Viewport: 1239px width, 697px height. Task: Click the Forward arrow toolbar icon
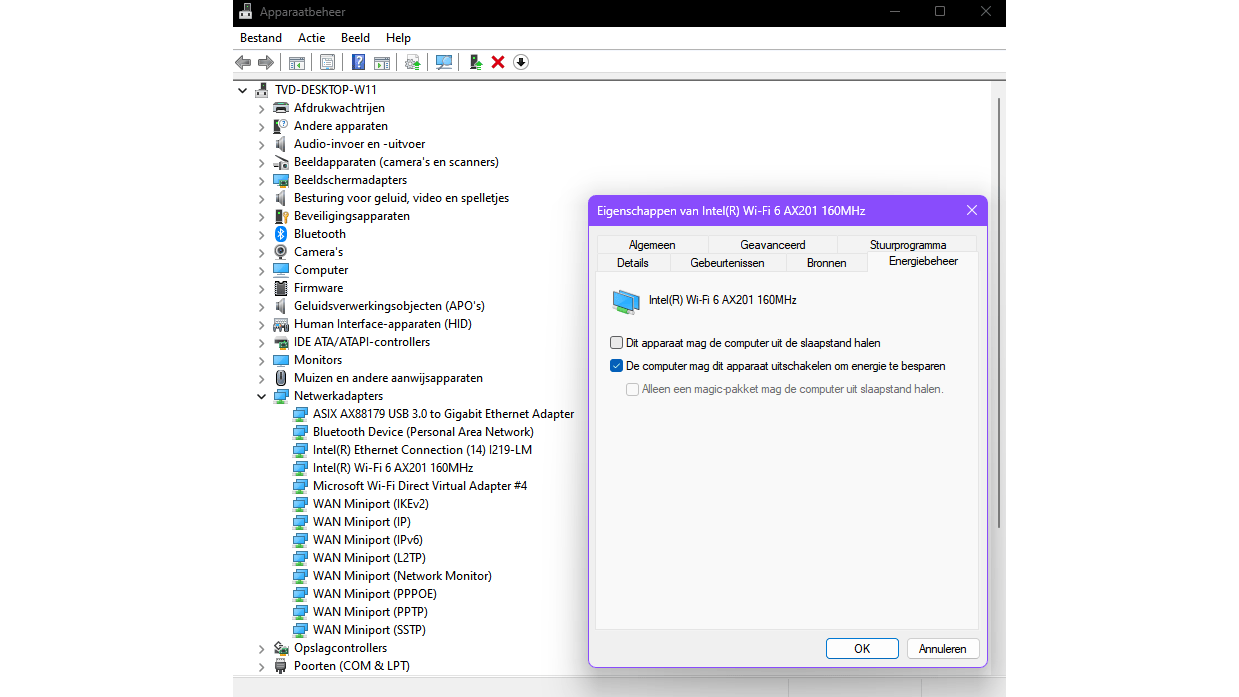pos(266,62)
